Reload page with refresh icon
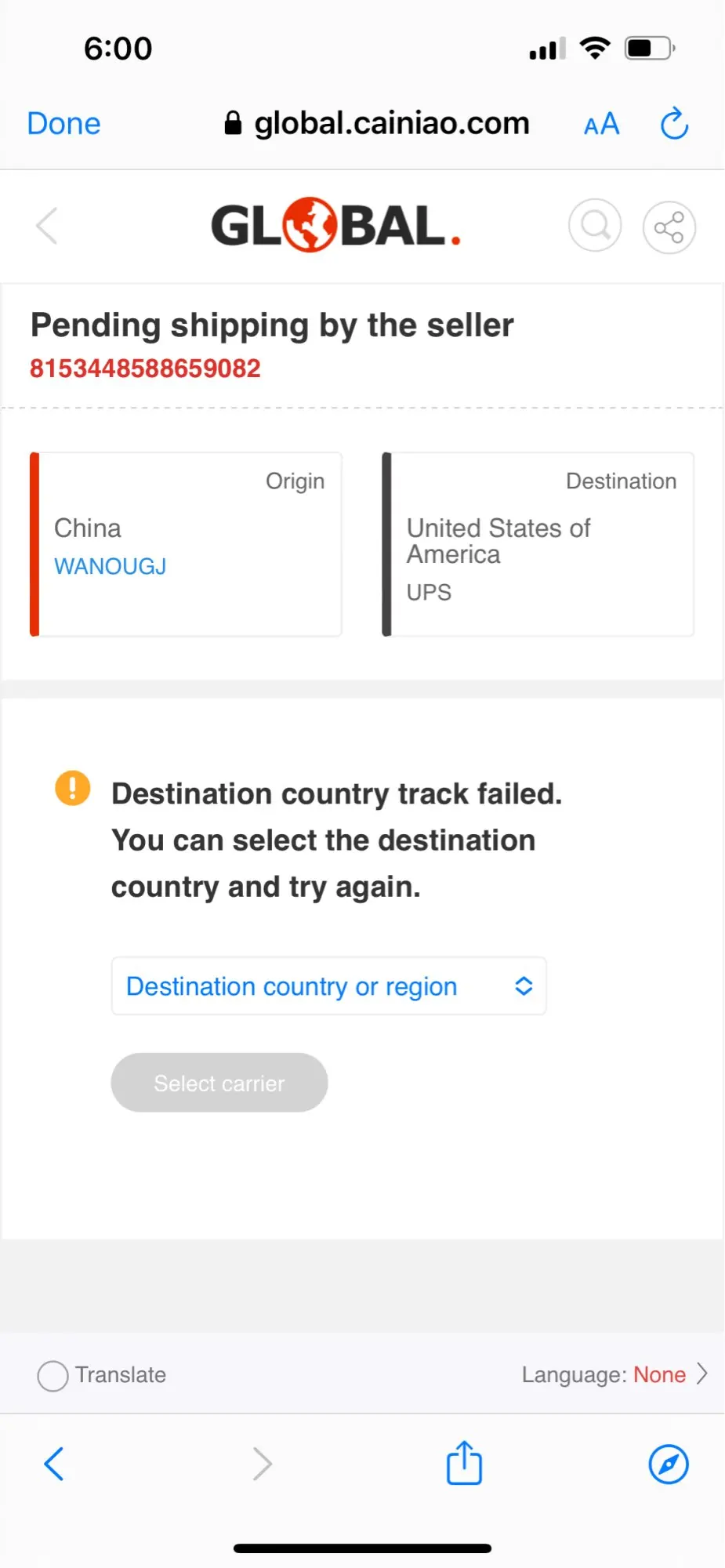 [x=674, y=124]
